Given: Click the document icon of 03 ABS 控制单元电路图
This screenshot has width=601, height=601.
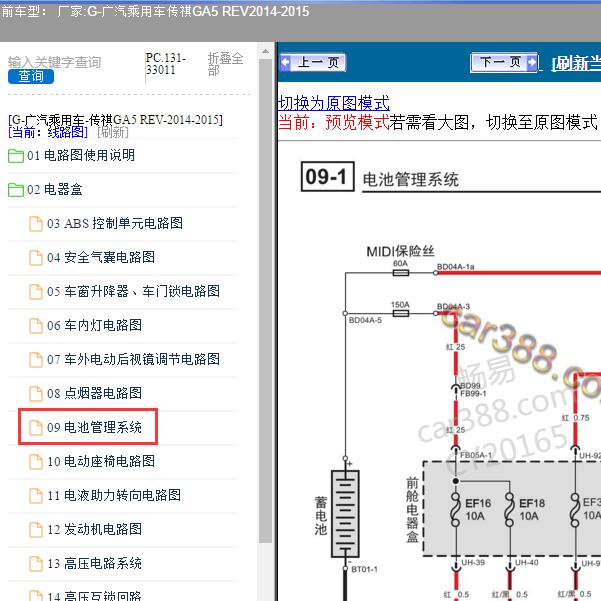Looking at the screenshot, I should point(36,224).
